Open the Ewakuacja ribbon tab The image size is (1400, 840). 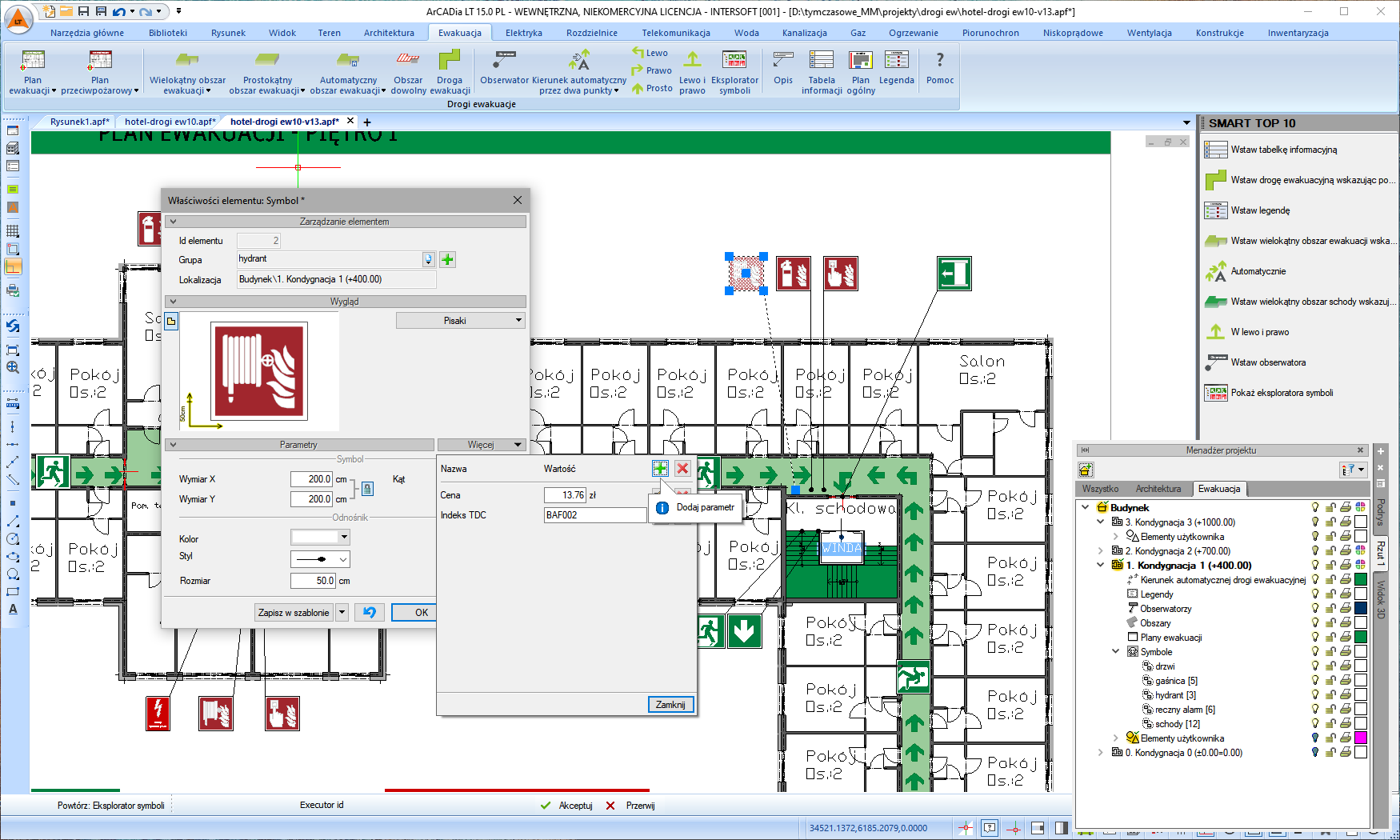point(460,33)
